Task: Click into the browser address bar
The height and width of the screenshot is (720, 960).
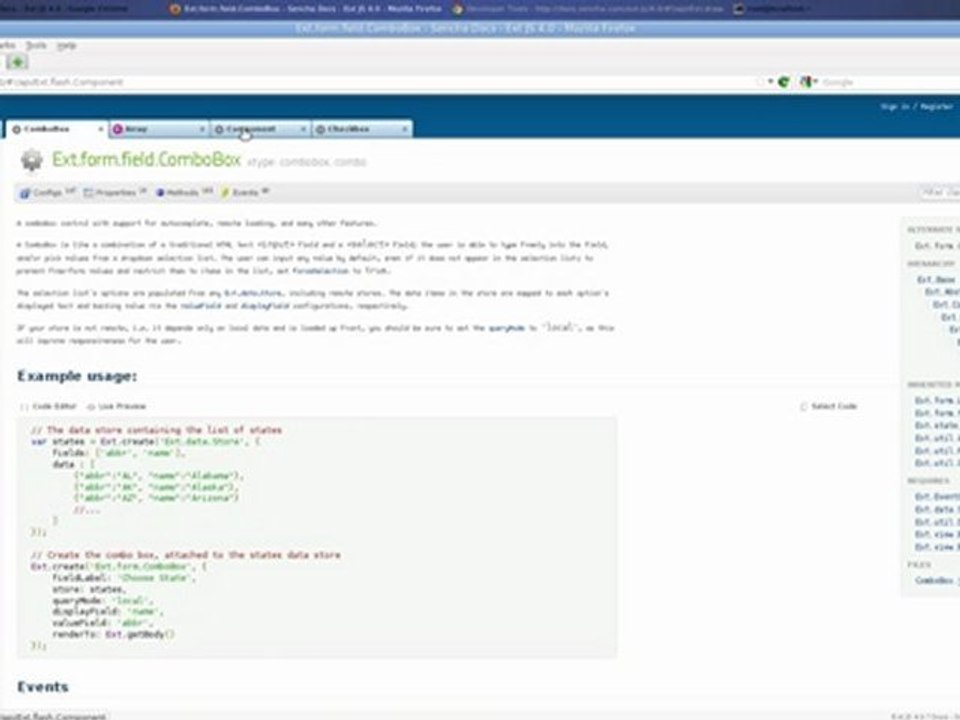Action: coord(380,81)
